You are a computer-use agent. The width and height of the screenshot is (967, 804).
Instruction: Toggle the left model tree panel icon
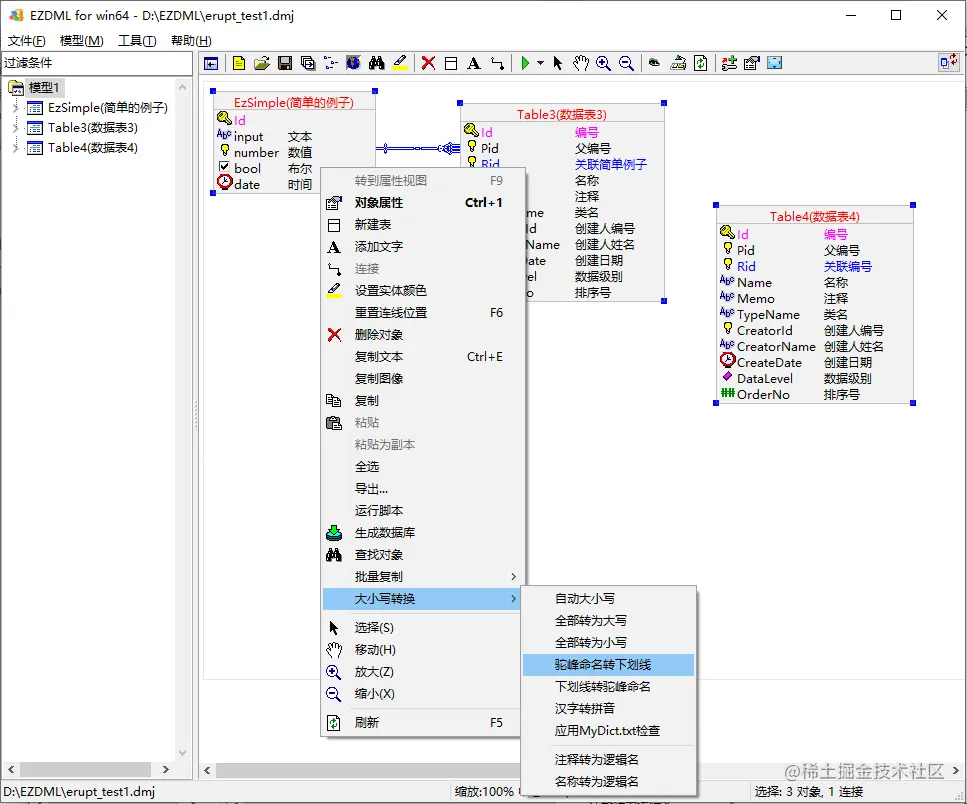point(212,63)
